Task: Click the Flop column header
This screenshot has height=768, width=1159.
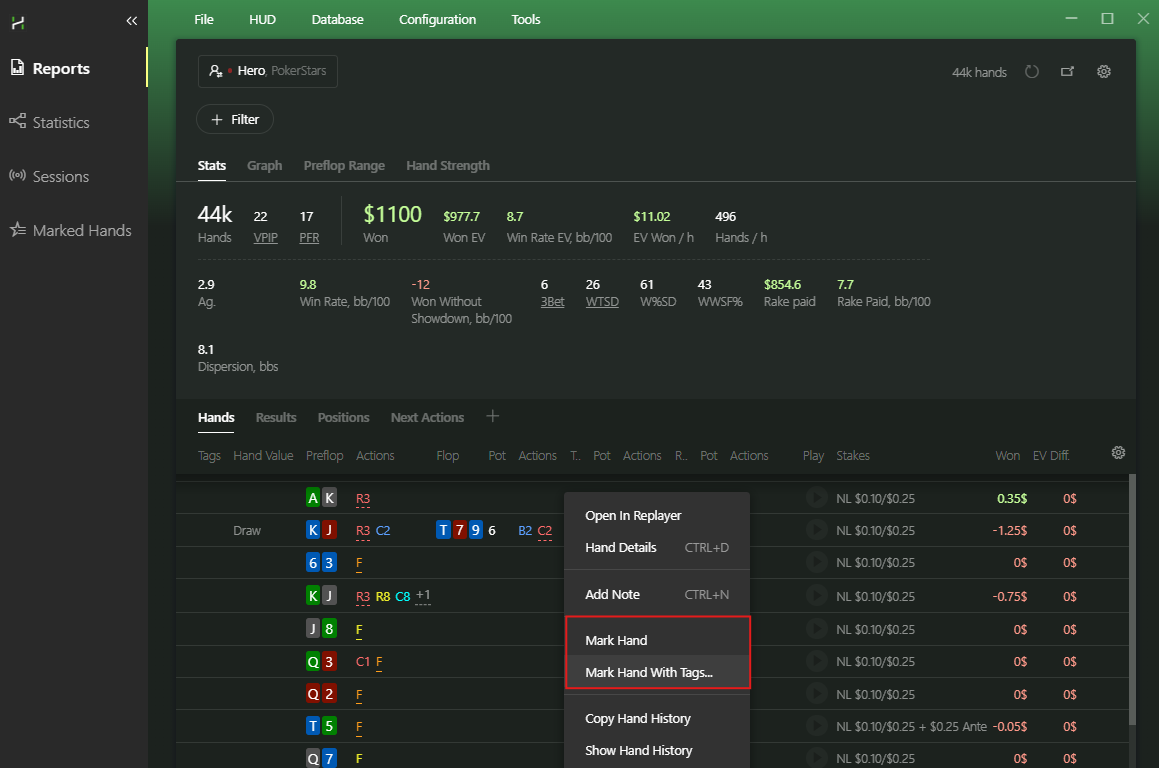Action: coord(447,455)
